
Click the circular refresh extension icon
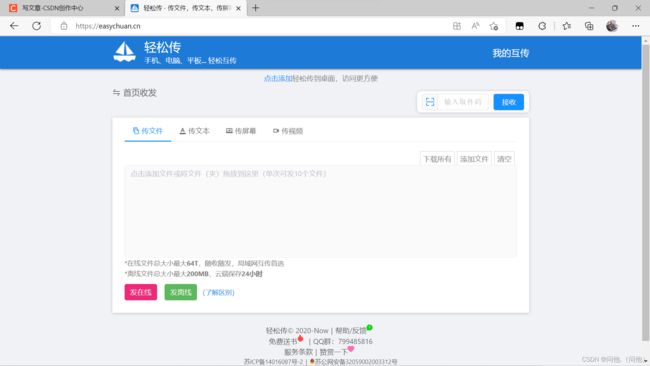click(542, 26)
